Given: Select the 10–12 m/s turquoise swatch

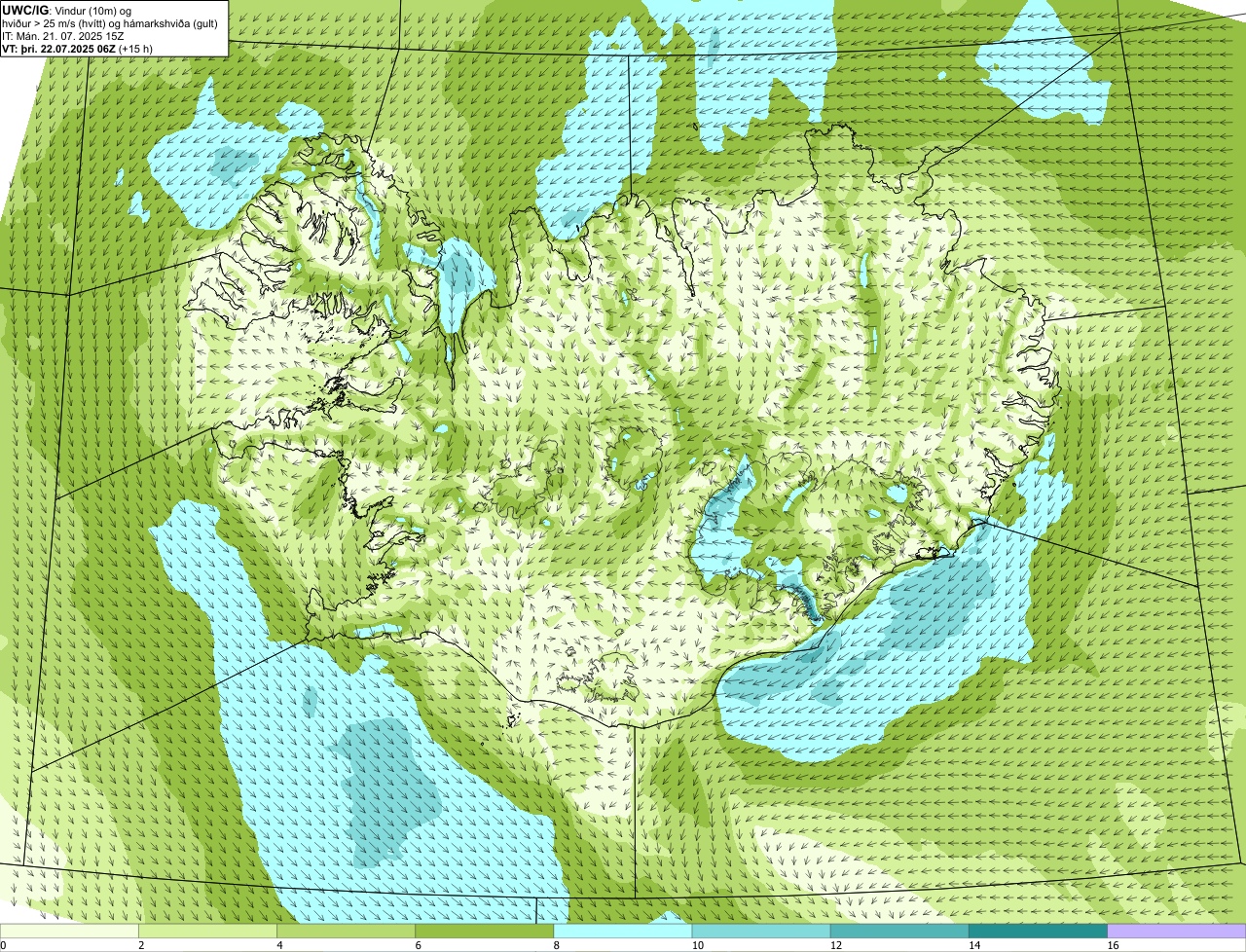Looking at the screenshot, I should tap(762, 931).
